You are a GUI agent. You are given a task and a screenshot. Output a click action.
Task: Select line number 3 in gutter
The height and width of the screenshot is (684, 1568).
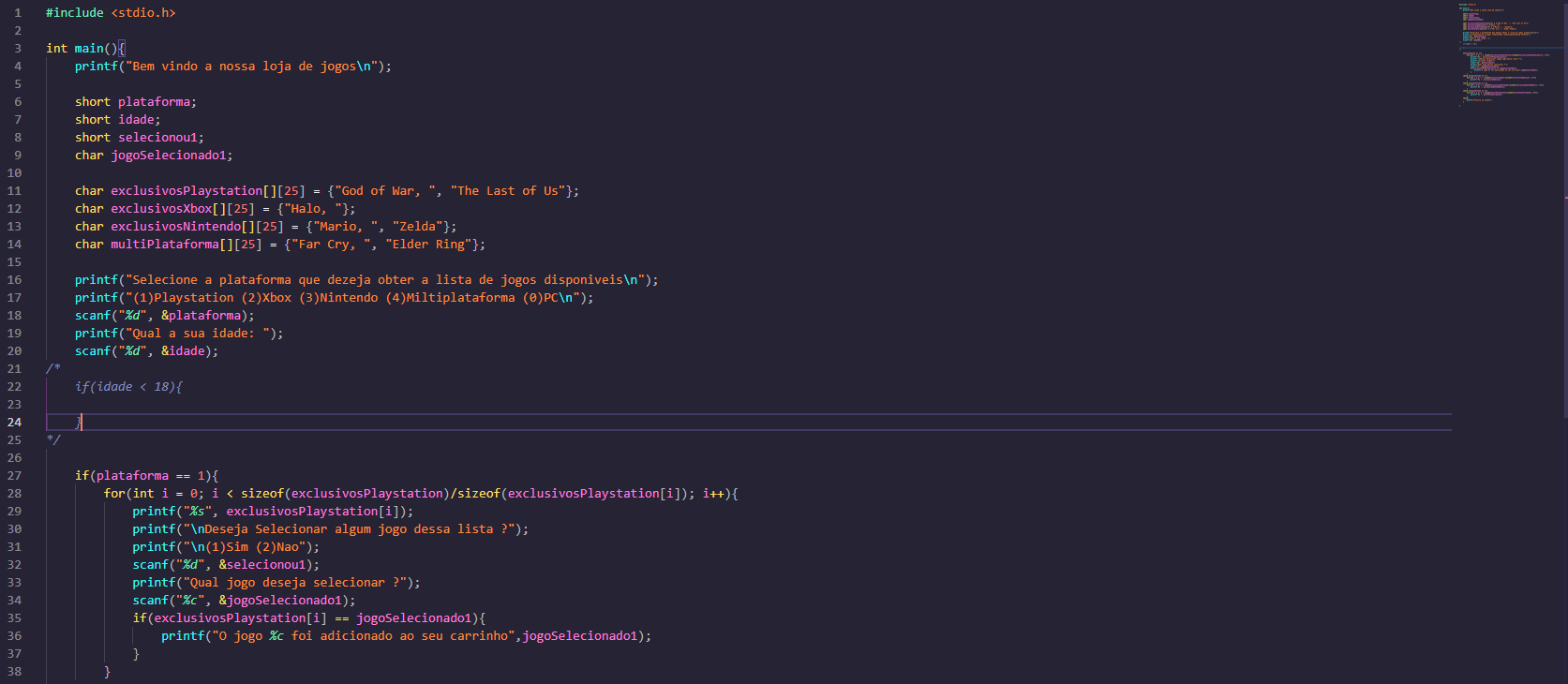point(18,49)
